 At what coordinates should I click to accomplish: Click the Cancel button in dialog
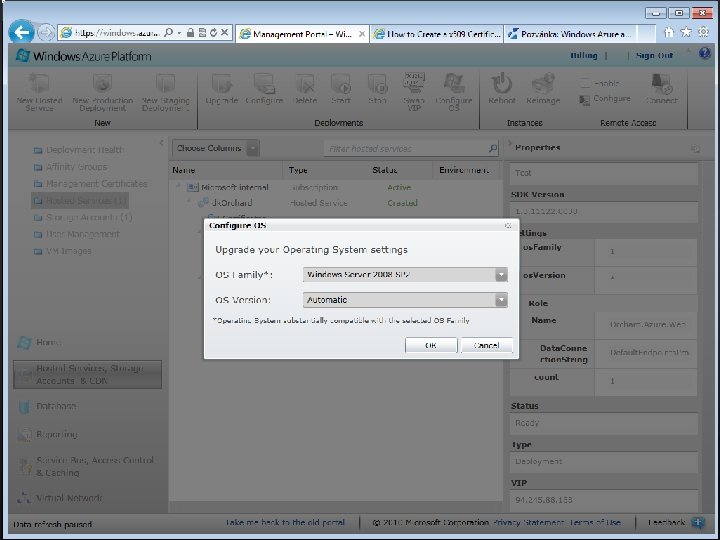(x=486, y=345)
